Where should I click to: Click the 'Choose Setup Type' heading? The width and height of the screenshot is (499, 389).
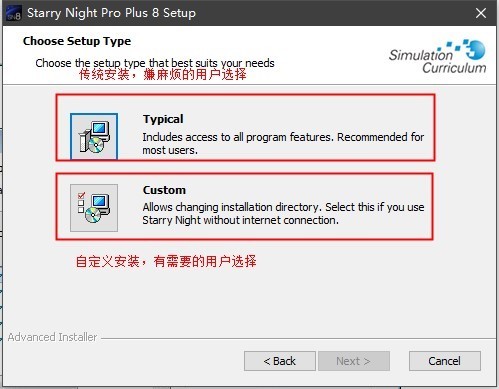(x=77, y=41)
